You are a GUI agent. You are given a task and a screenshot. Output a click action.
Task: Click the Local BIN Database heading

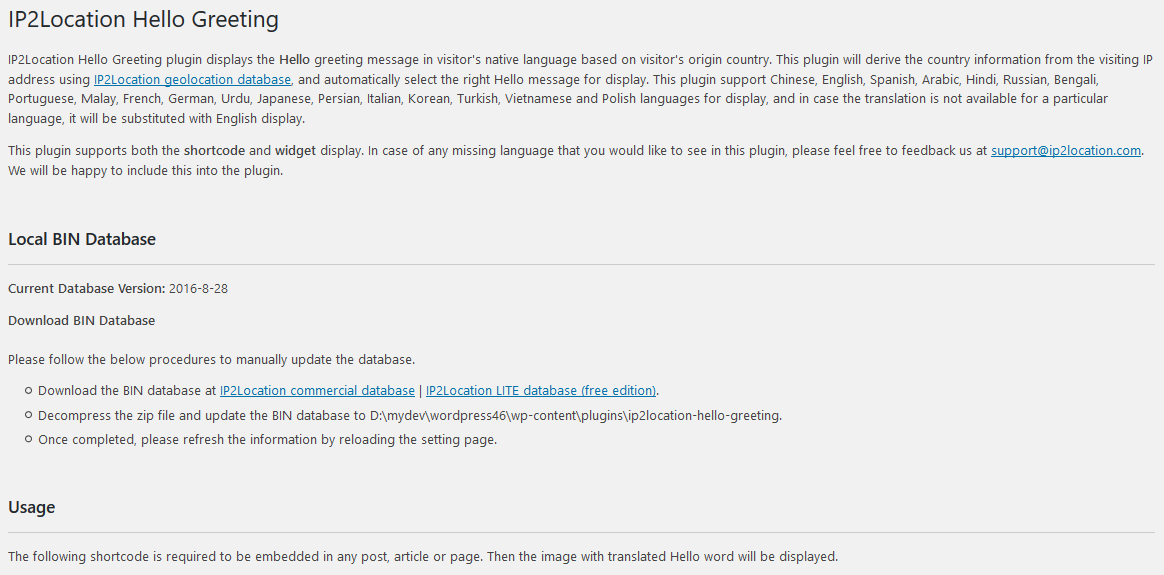click(82, 240)
